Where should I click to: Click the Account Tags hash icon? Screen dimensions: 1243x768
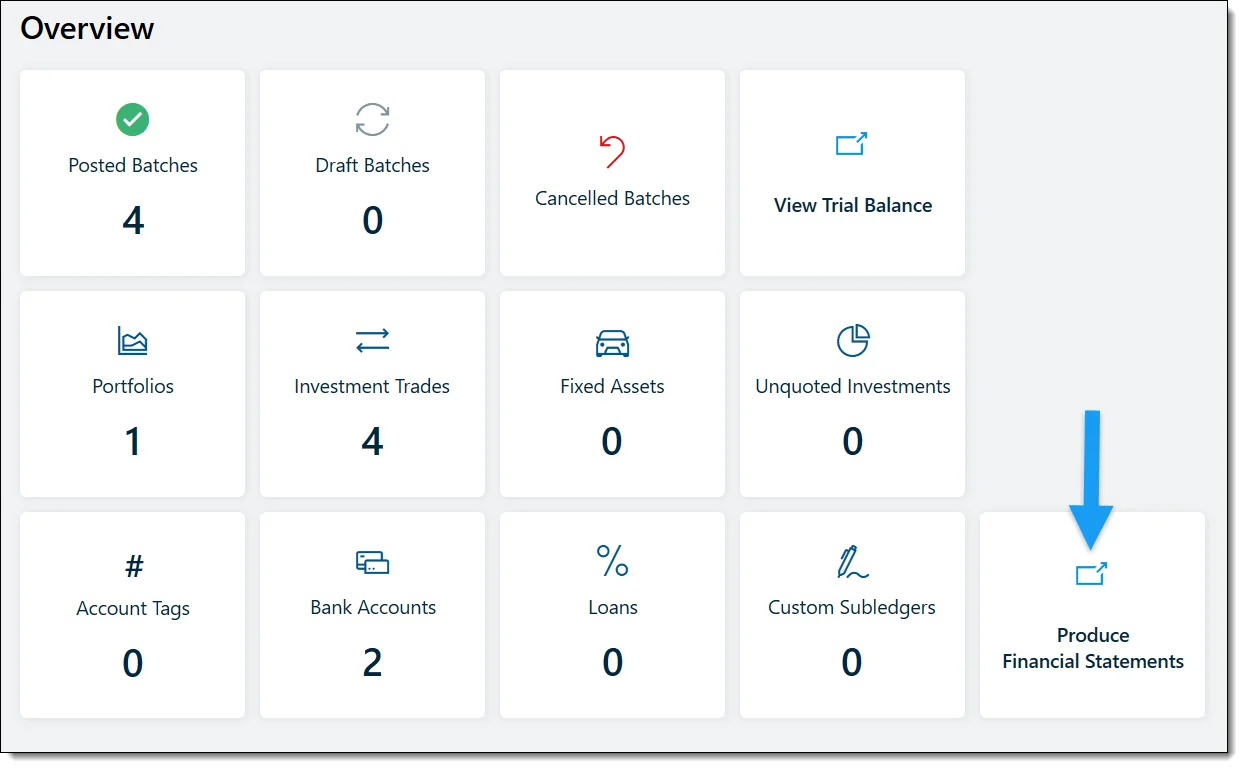click(x=133, y=567)
